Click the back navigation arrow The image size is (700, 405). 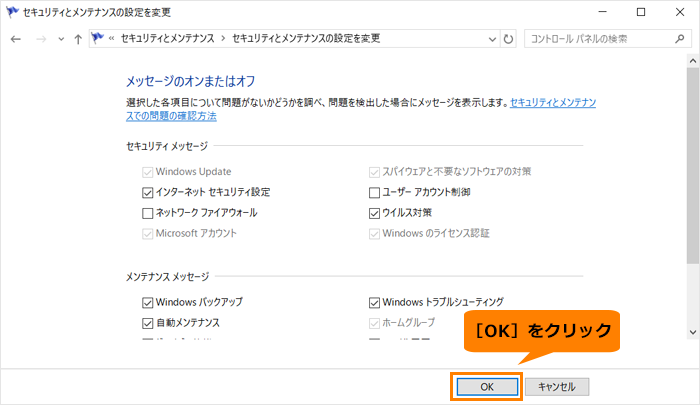tap(16, 39)
